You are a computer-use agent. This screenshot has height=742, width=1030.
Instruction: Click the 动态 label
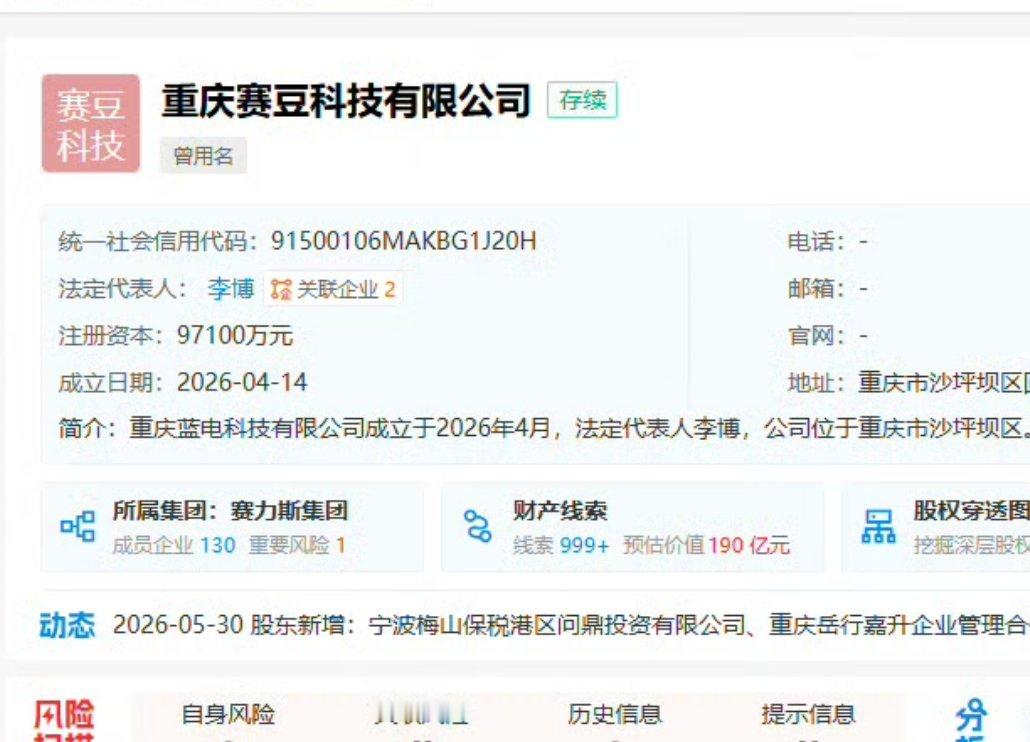[x=67, y=625]
